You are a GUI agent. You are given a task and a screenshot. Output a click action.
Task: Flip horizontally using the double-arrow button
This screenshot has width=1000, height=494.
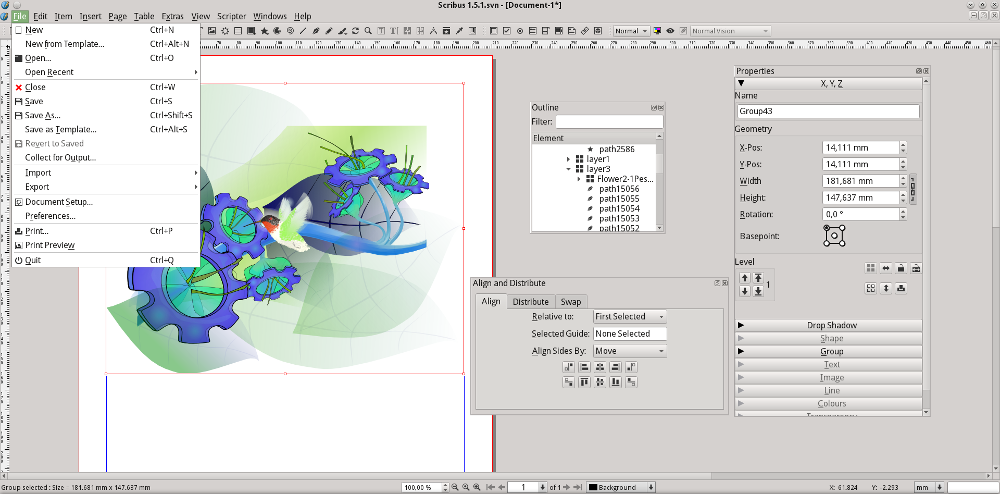[886, 268]
